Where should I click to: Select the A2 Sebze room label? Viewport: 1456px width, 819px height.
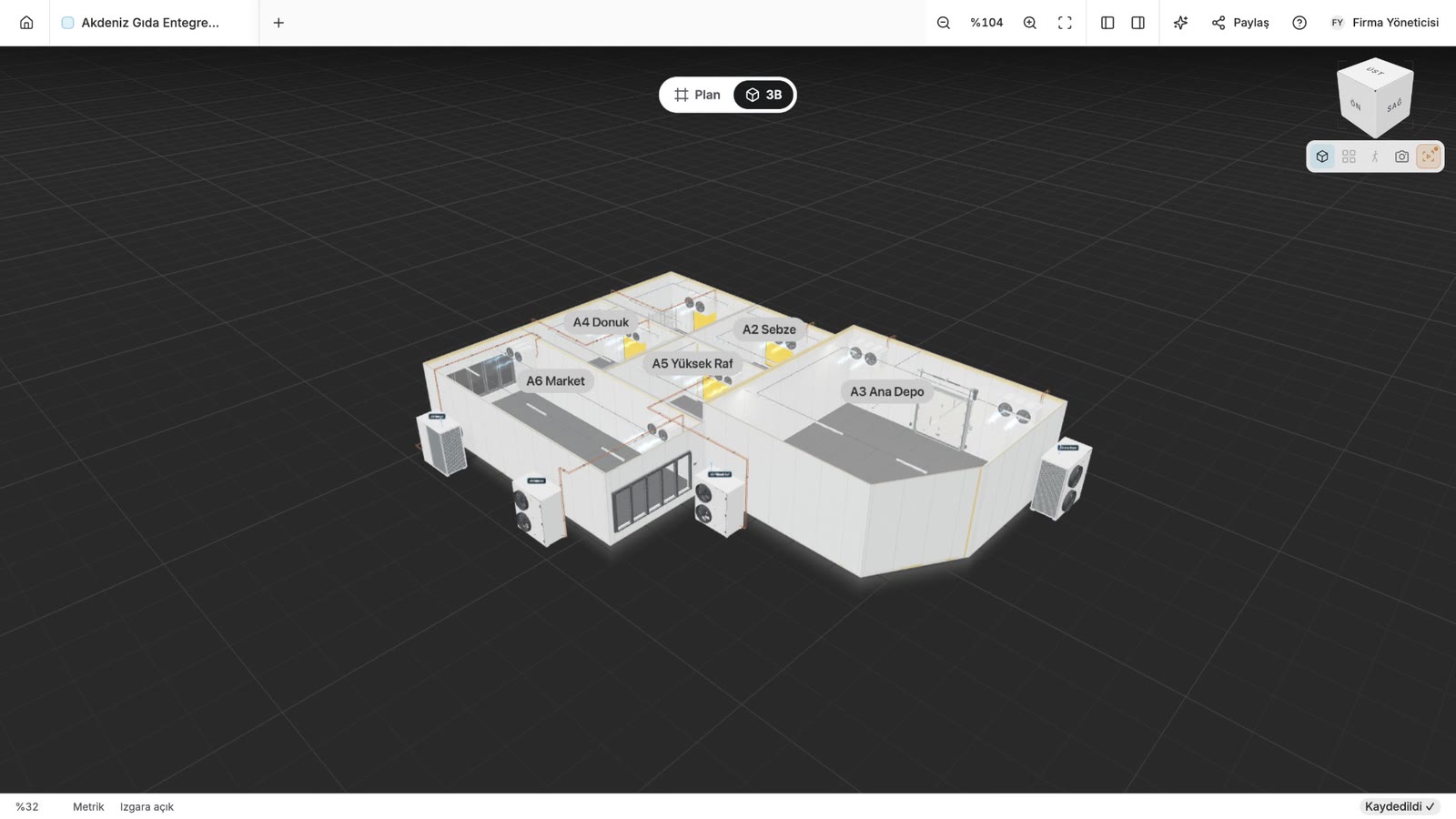[x=769, y=329]
